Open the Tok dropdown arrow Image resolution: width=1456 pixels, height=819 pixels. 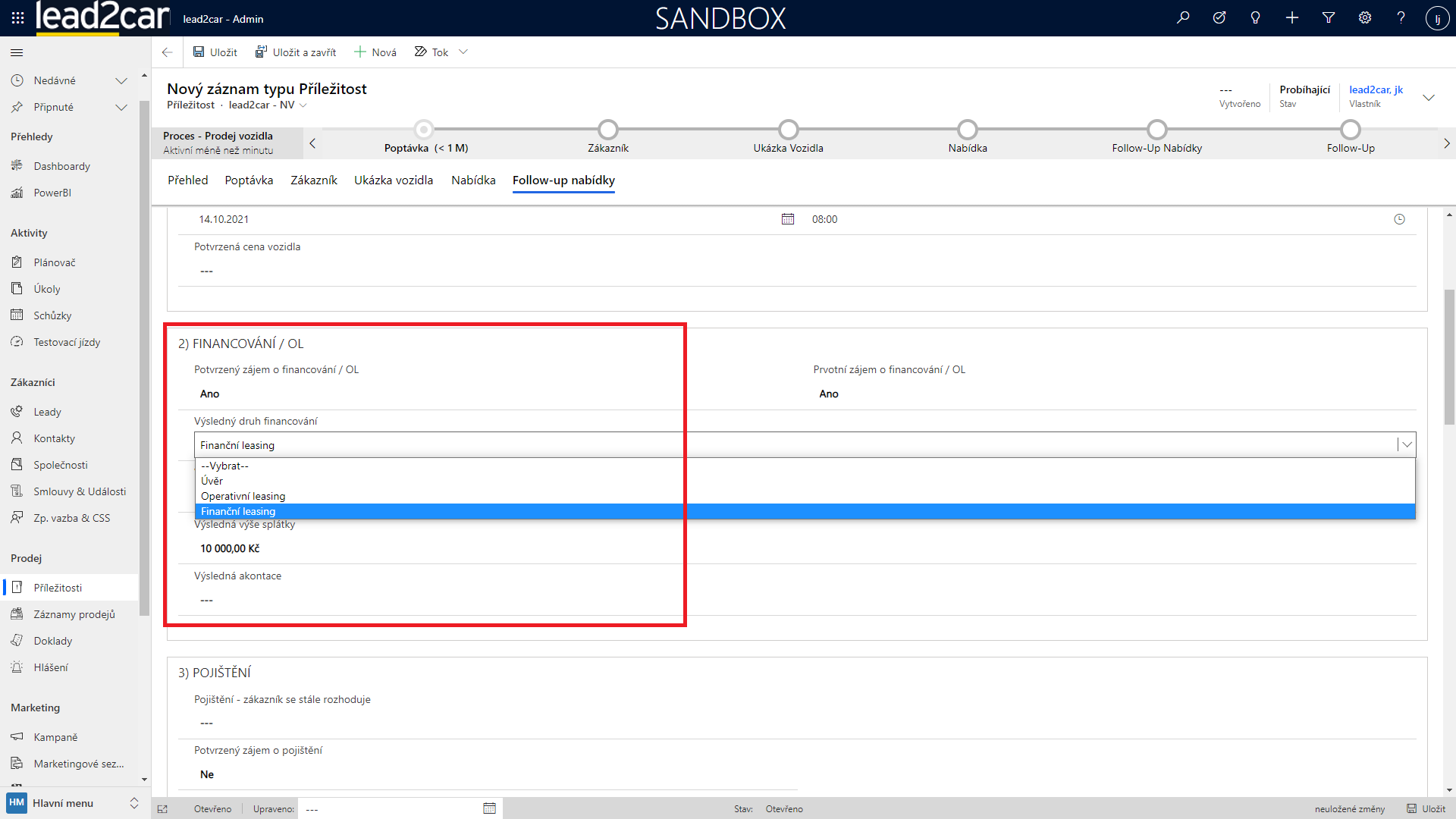(463, 52)
